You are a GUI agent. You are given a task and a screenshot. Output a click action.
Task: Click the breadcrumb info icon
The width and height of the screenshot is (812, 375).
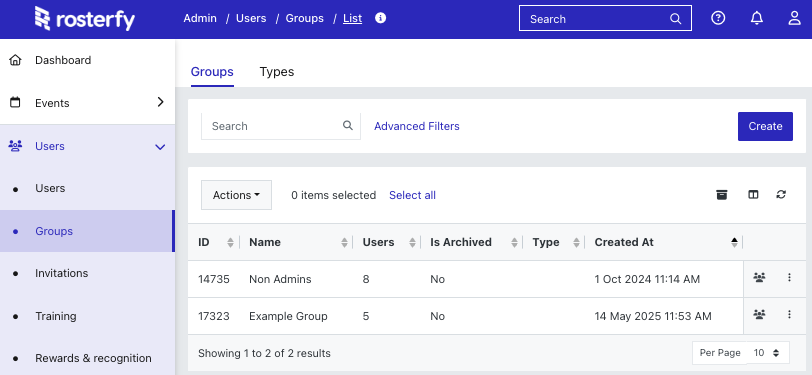(381, 18)
